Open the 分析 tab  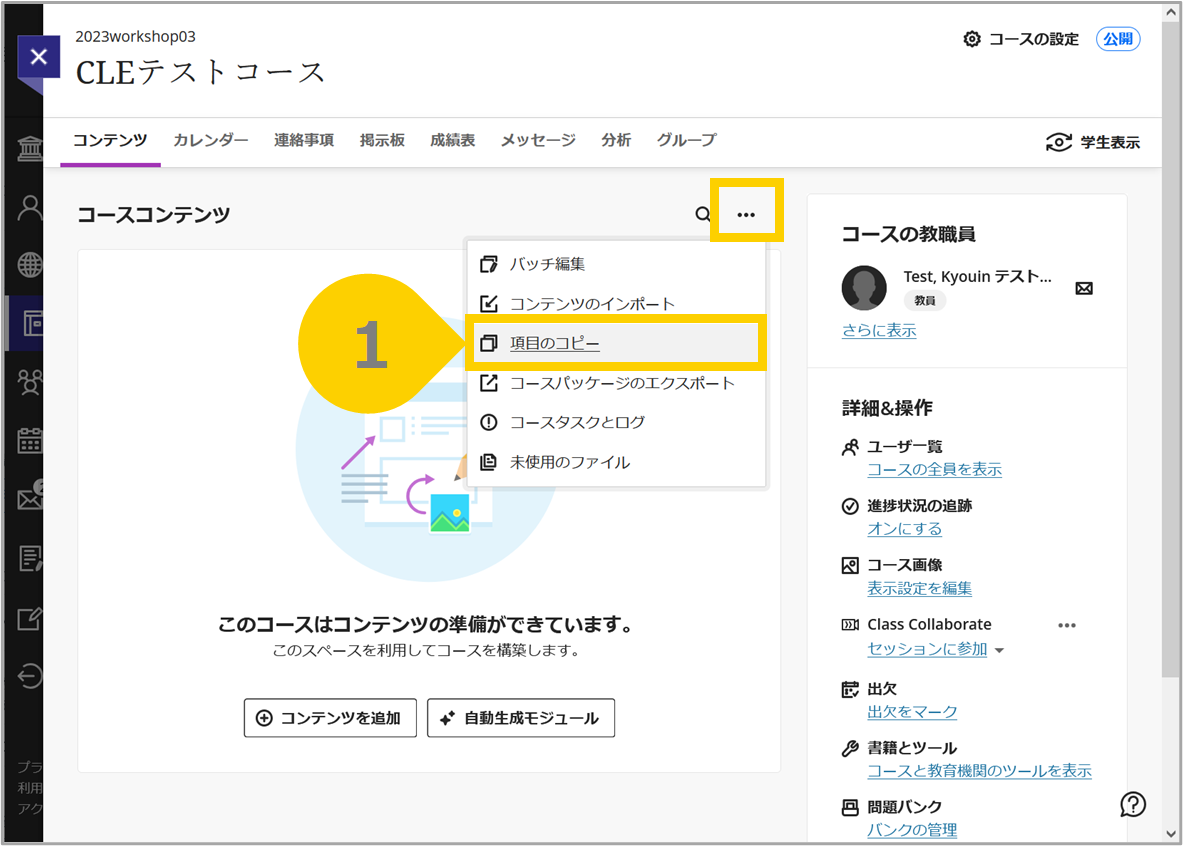pos(616,140)
